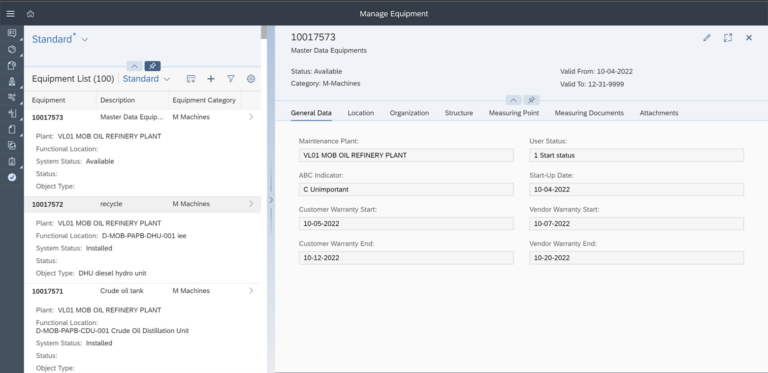Viewport: 768px width, 373px height.
Task: Switch to the Structure tab
Action: click(x=459, y=113)
